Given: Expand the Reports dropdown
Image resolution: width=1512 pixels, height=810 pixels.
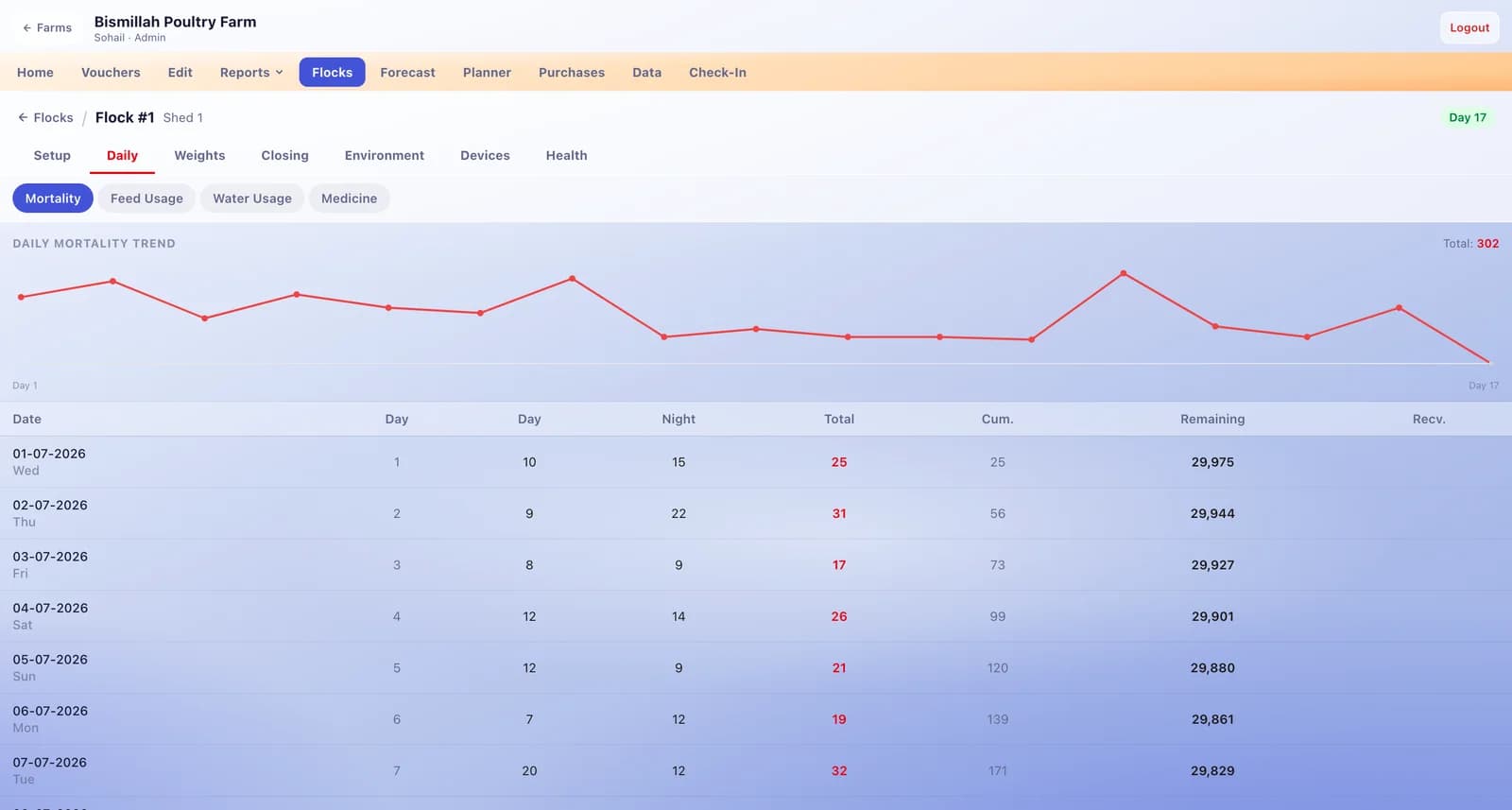Looking at the screenshot, I should point(251,73).
